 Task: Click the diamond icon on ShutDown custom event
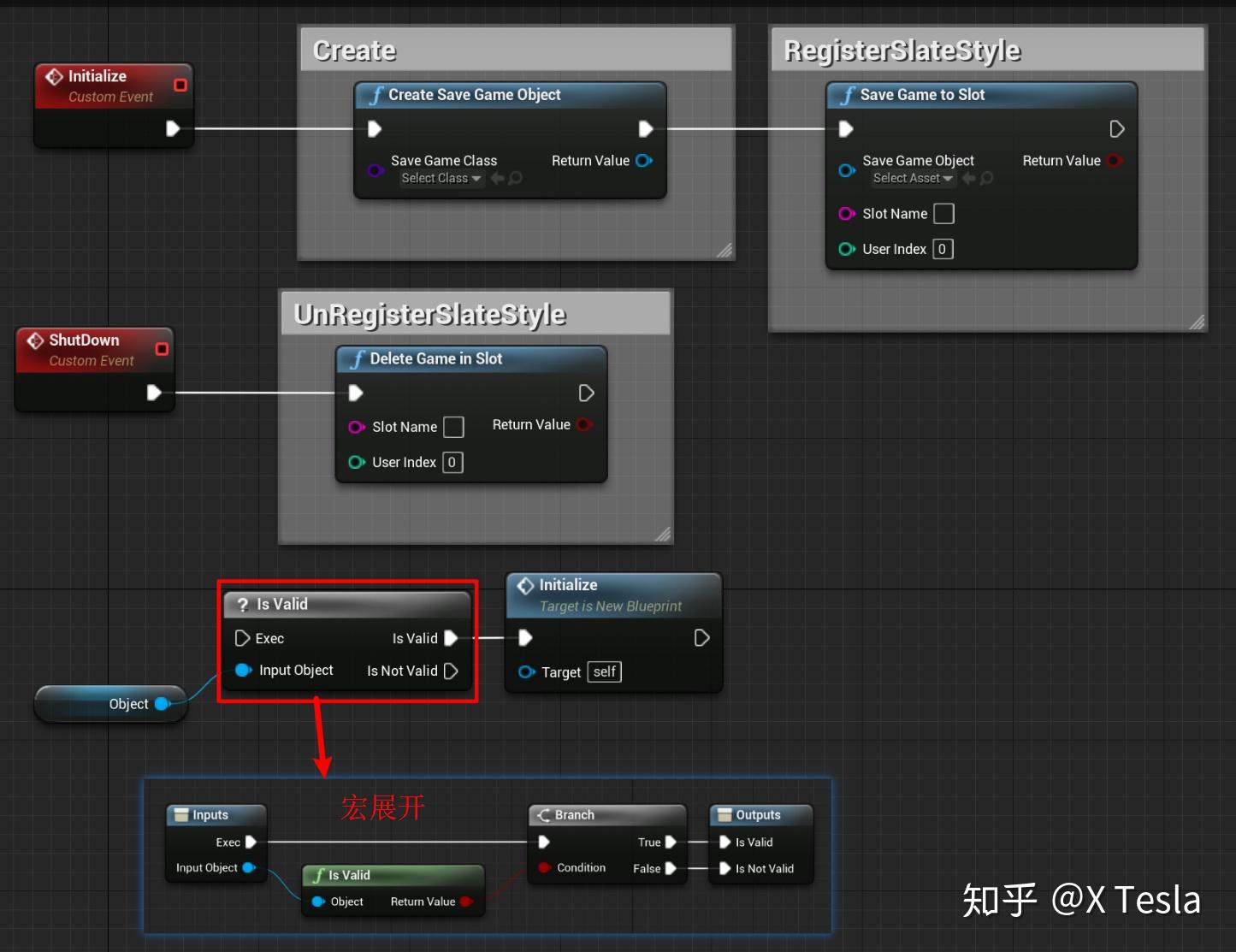36,340
